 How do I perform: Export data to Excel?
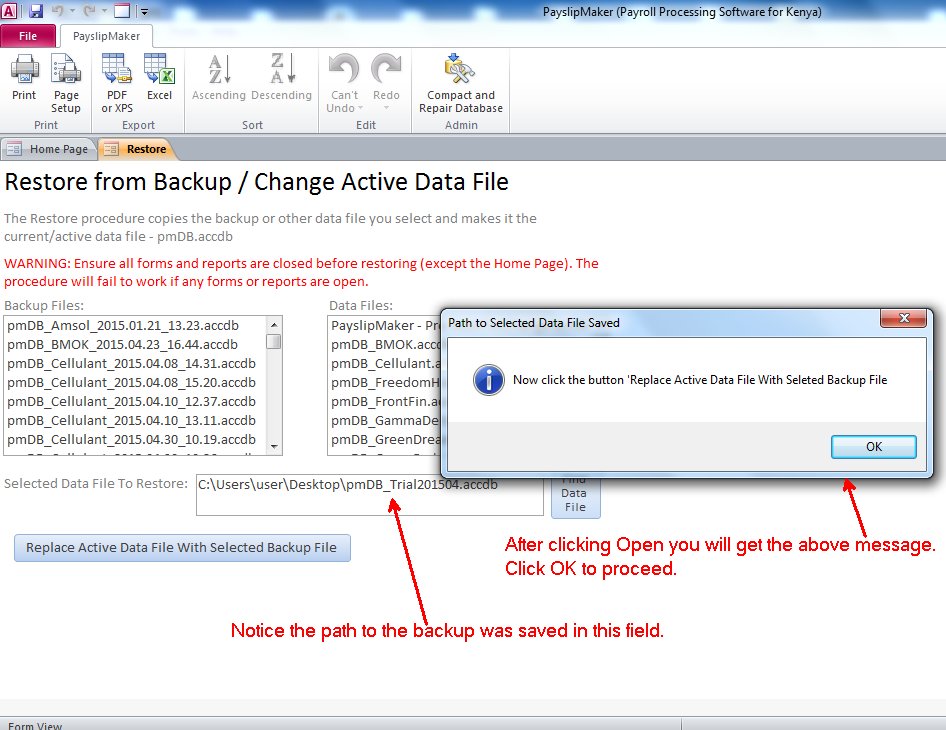click(x=159, y=77)
